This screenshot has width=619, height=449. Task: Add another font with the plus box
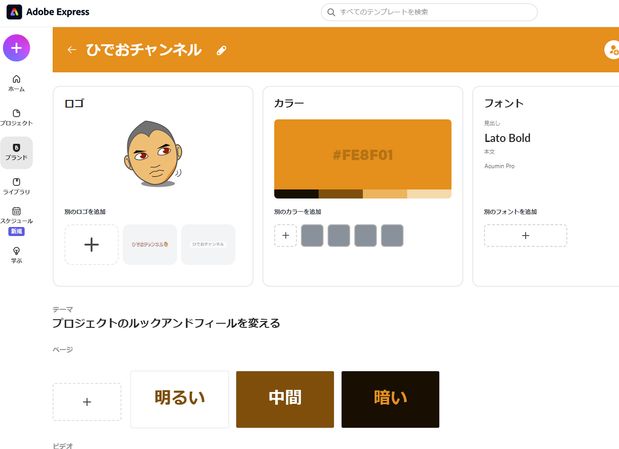pos(525,235)
